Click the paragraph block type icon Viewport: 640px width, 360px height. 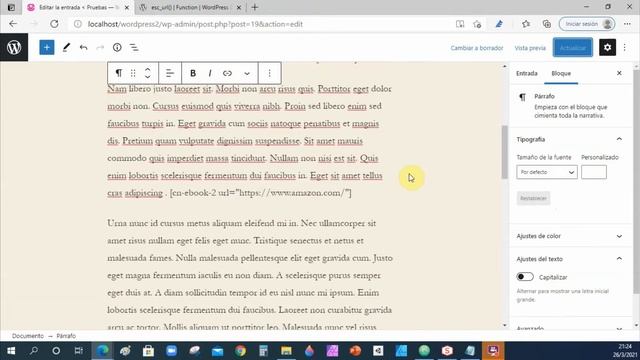(118, 73)
